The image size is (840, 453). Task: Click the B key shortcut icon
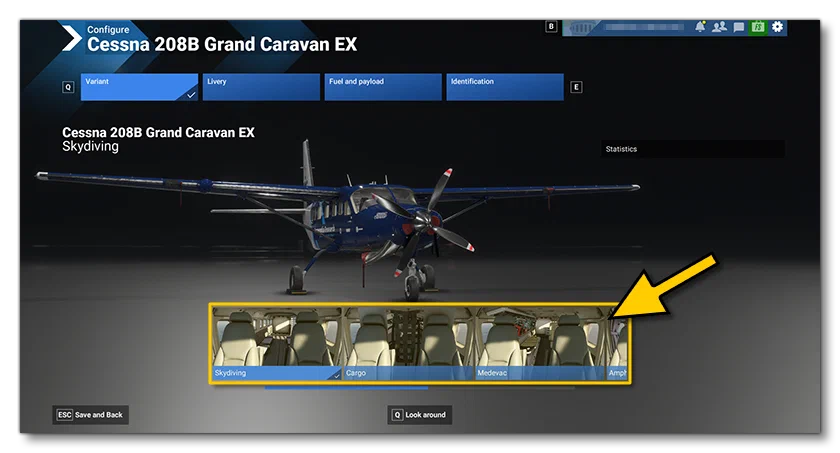point(551,26)
